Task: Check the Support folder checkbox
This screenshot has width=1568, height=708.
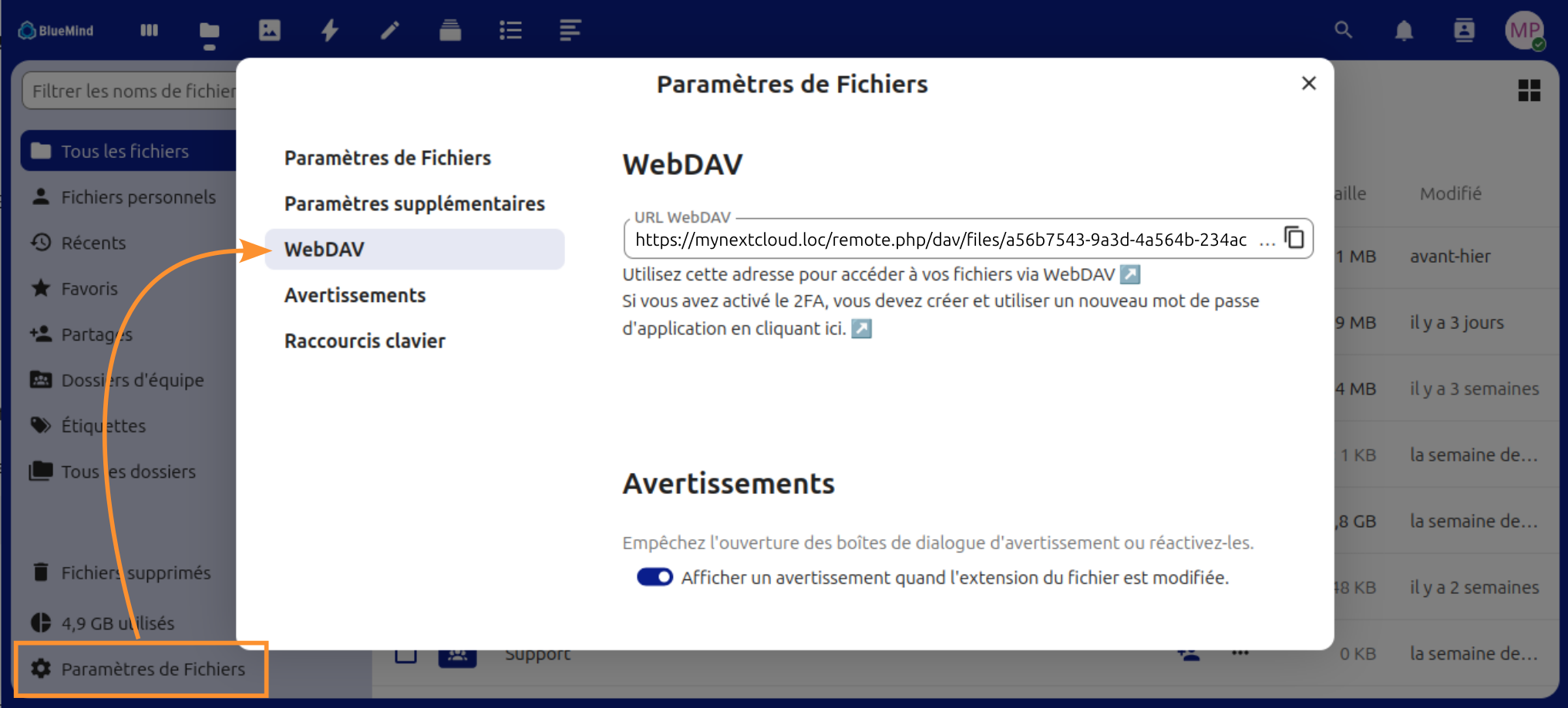Action: (405, 654)
